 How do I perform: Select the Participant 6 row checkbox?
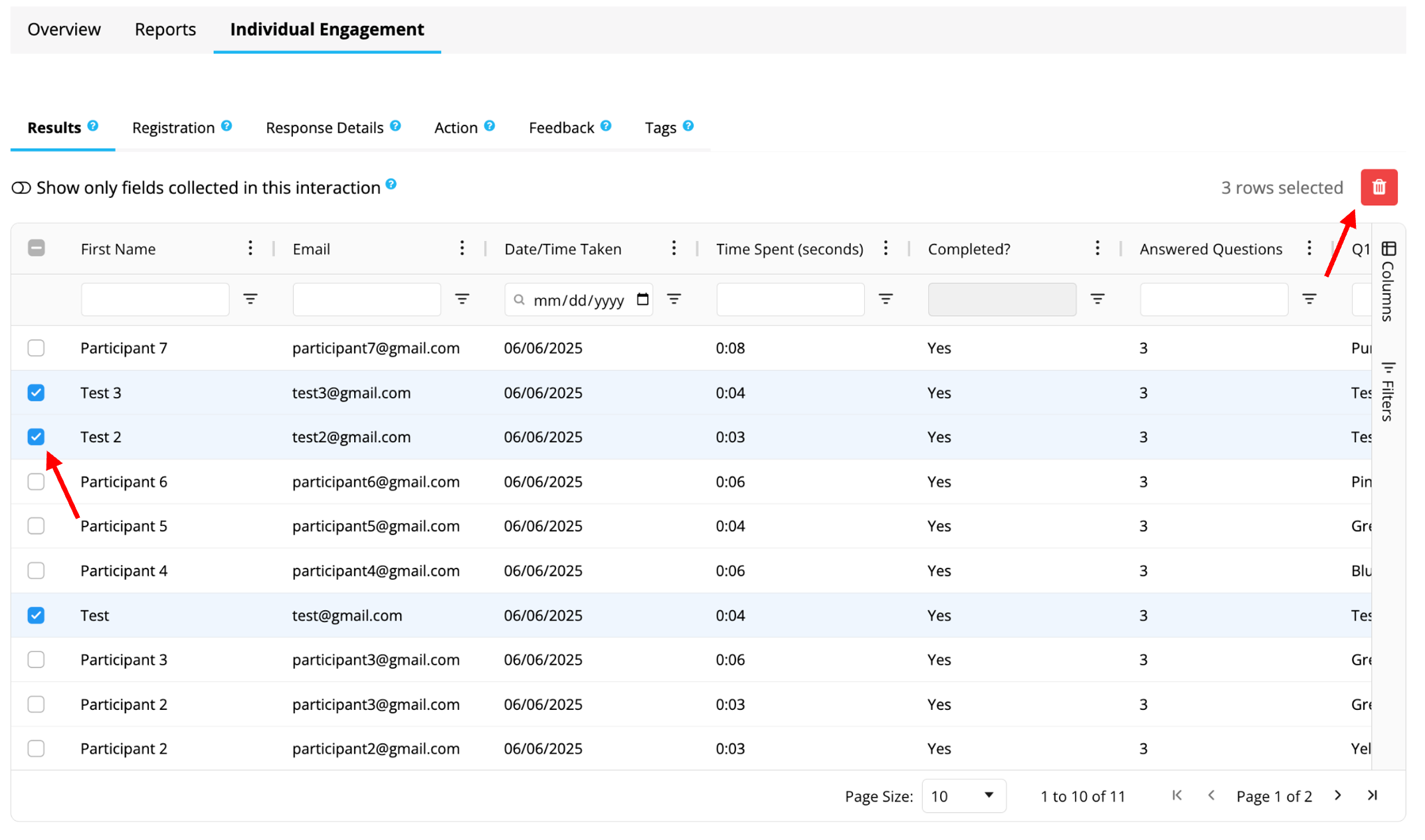pyautogui.click(x=36, y=481)
